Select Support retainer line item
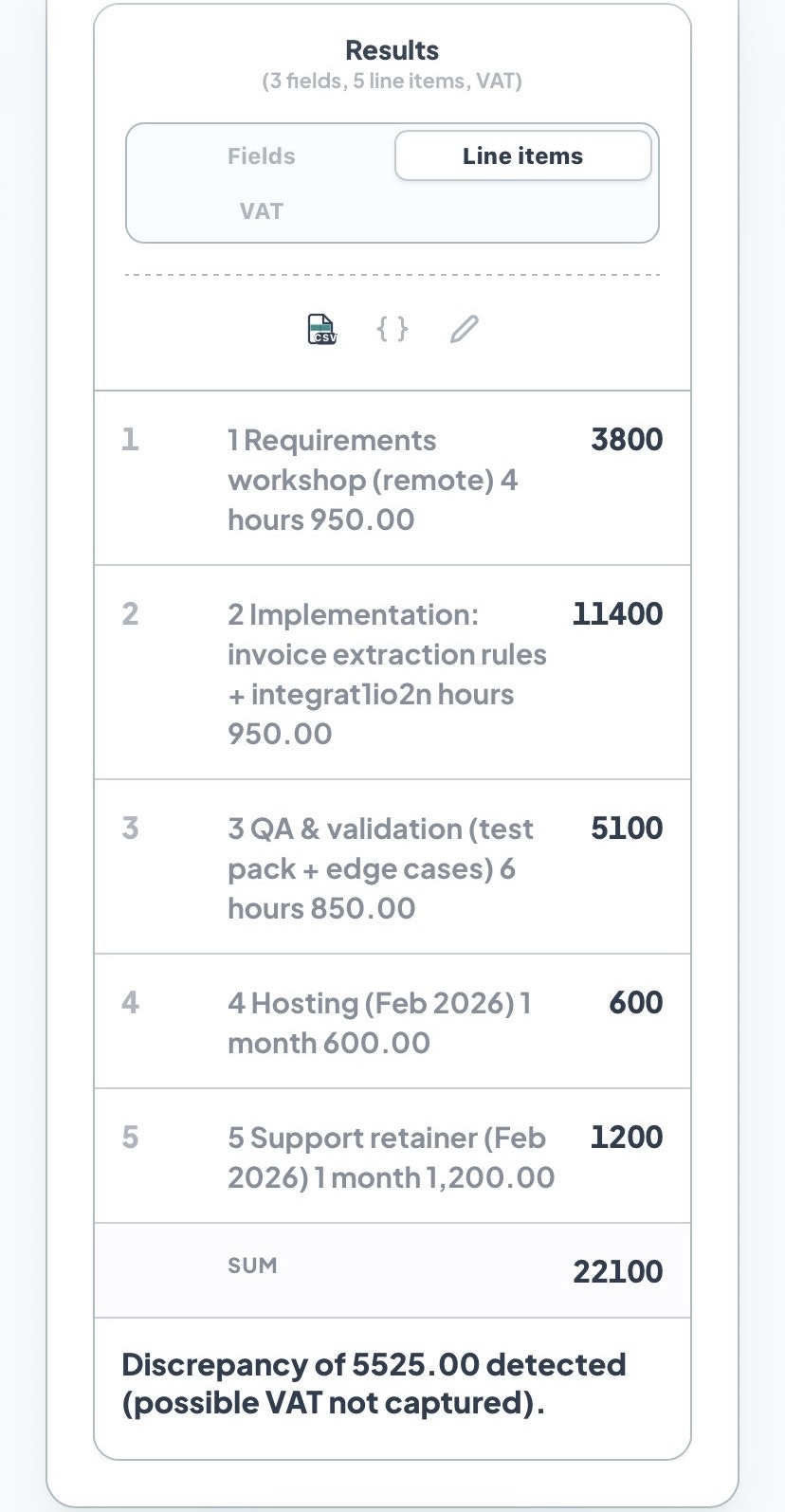 pos(390,1157)
